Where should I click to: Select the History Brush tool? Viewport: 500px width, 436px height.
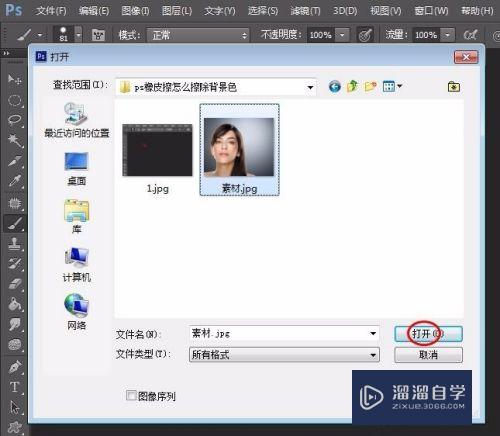click(x=14, y=264)
